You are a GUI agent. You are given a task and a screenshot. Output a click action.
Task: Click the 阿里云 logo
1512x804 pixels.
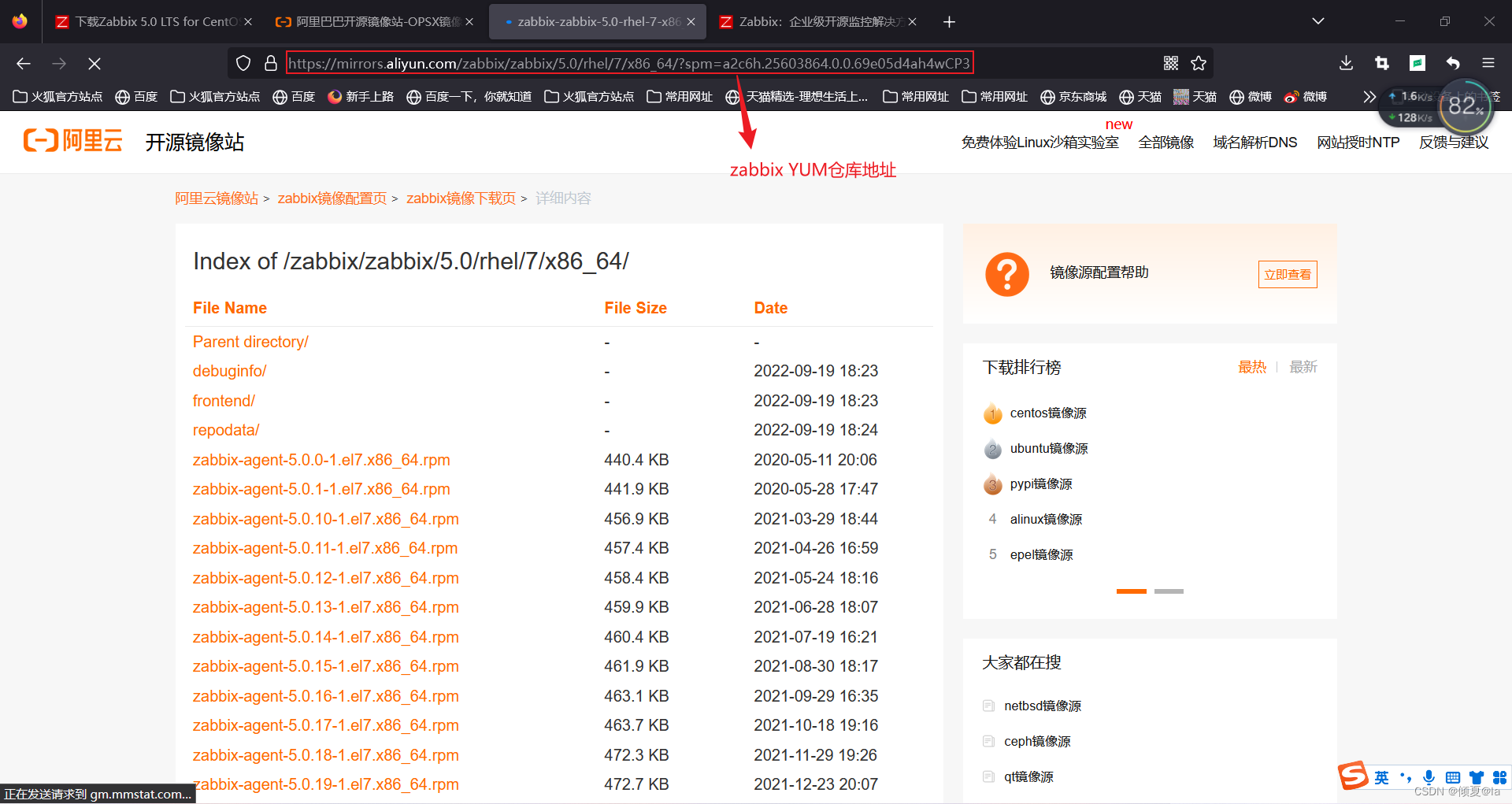[73, 141]
